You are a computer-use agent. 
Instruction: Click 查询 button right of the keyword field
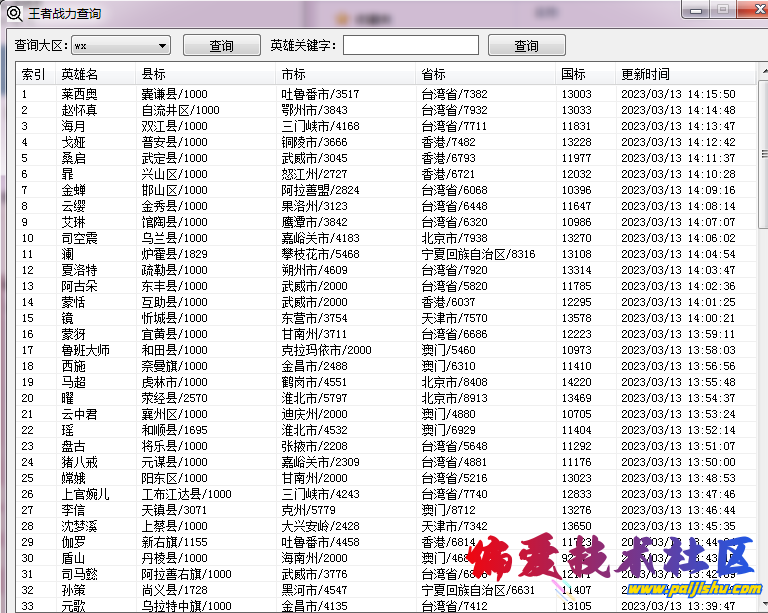point(526,46)
